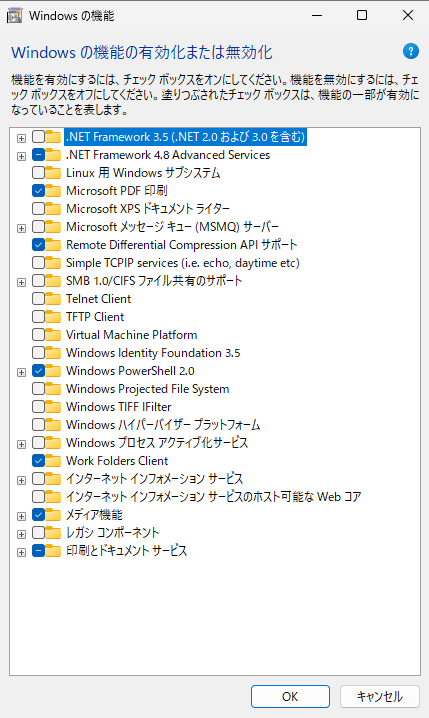Uncheck Work Folders Client checkbox
The height and width of the screenshot is (718, 429).
[38, 461]
